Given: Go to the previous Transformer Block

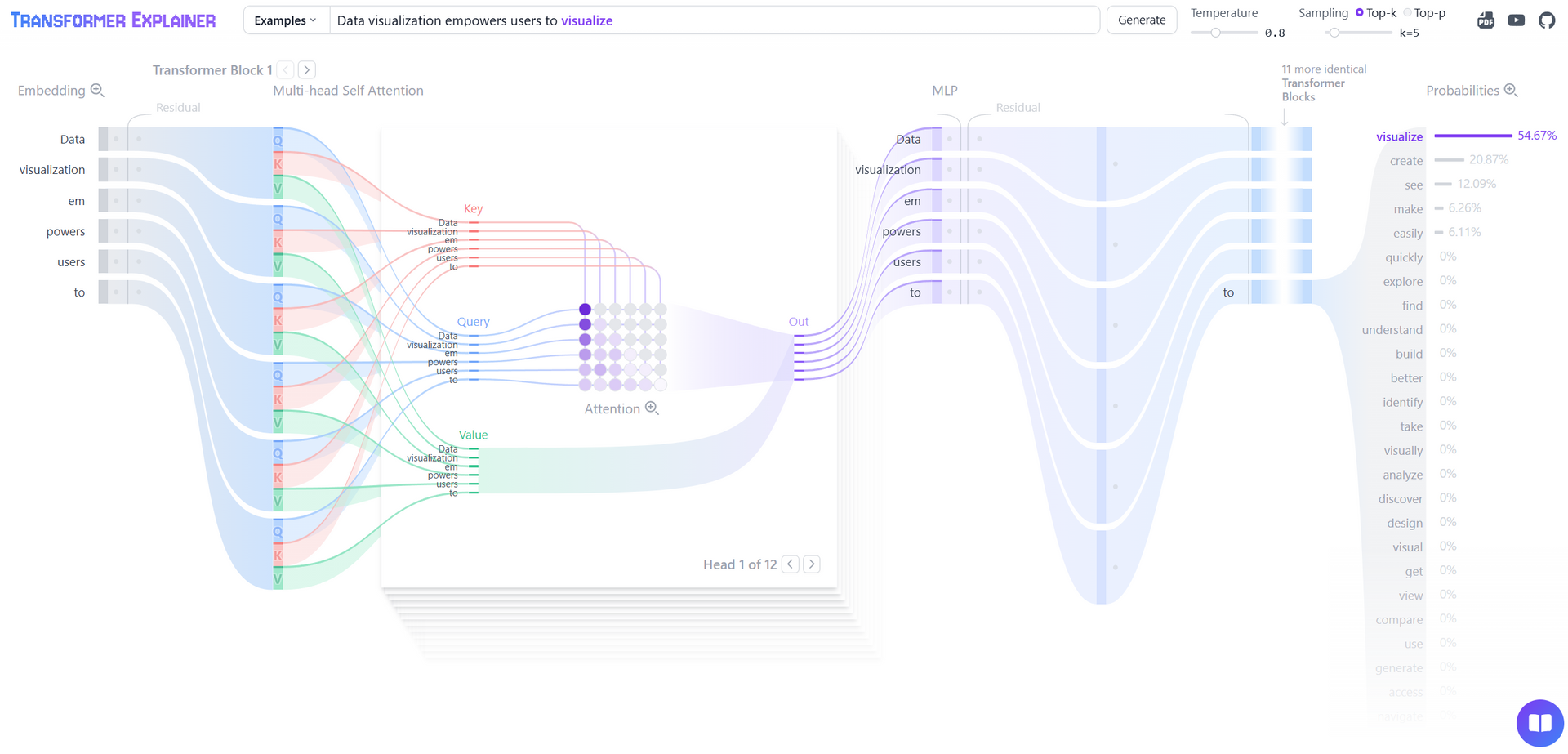Looking at the screenshot, I should coord(286,69).
